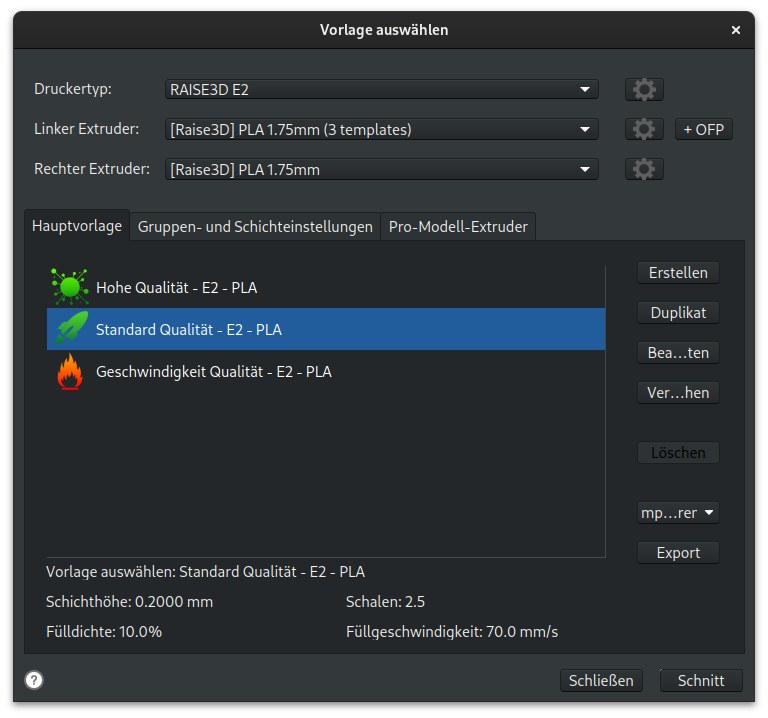Switch to Gruppen- und Schichteinstellungen tab
Screen dimensions: 768x718
click(255, 227)
